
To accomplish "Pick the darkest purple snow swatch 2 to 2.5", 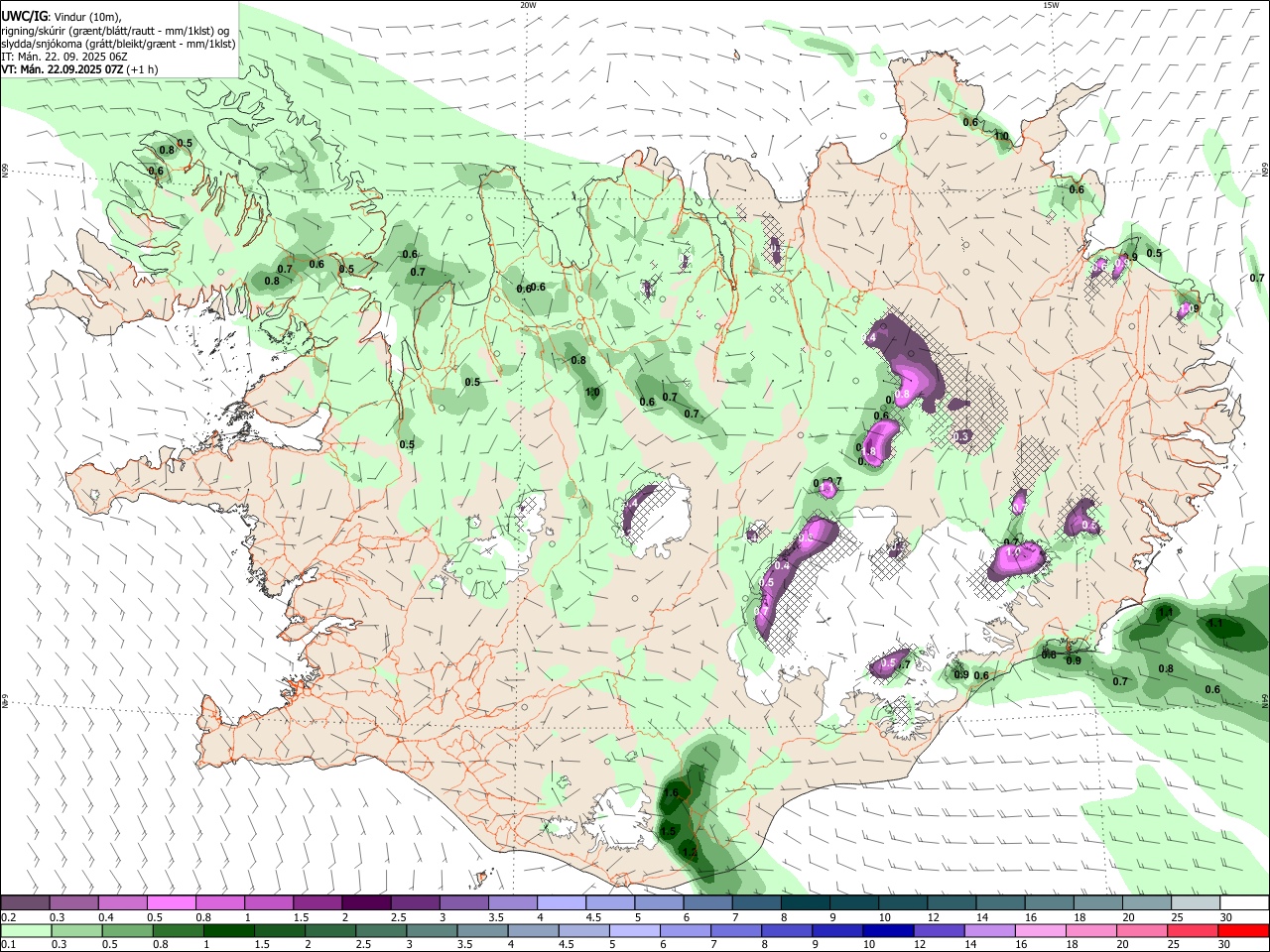I will tap(367, 903).
